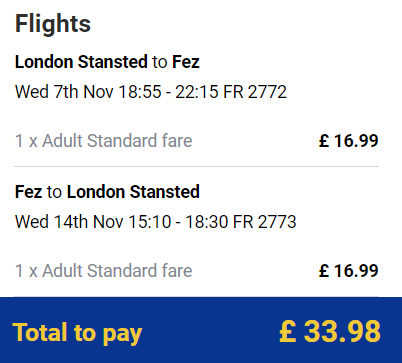Select Fez to London Stansted route title
This screenshot has height=363, width=402.
pyautogui.click(x=107, y=192)
